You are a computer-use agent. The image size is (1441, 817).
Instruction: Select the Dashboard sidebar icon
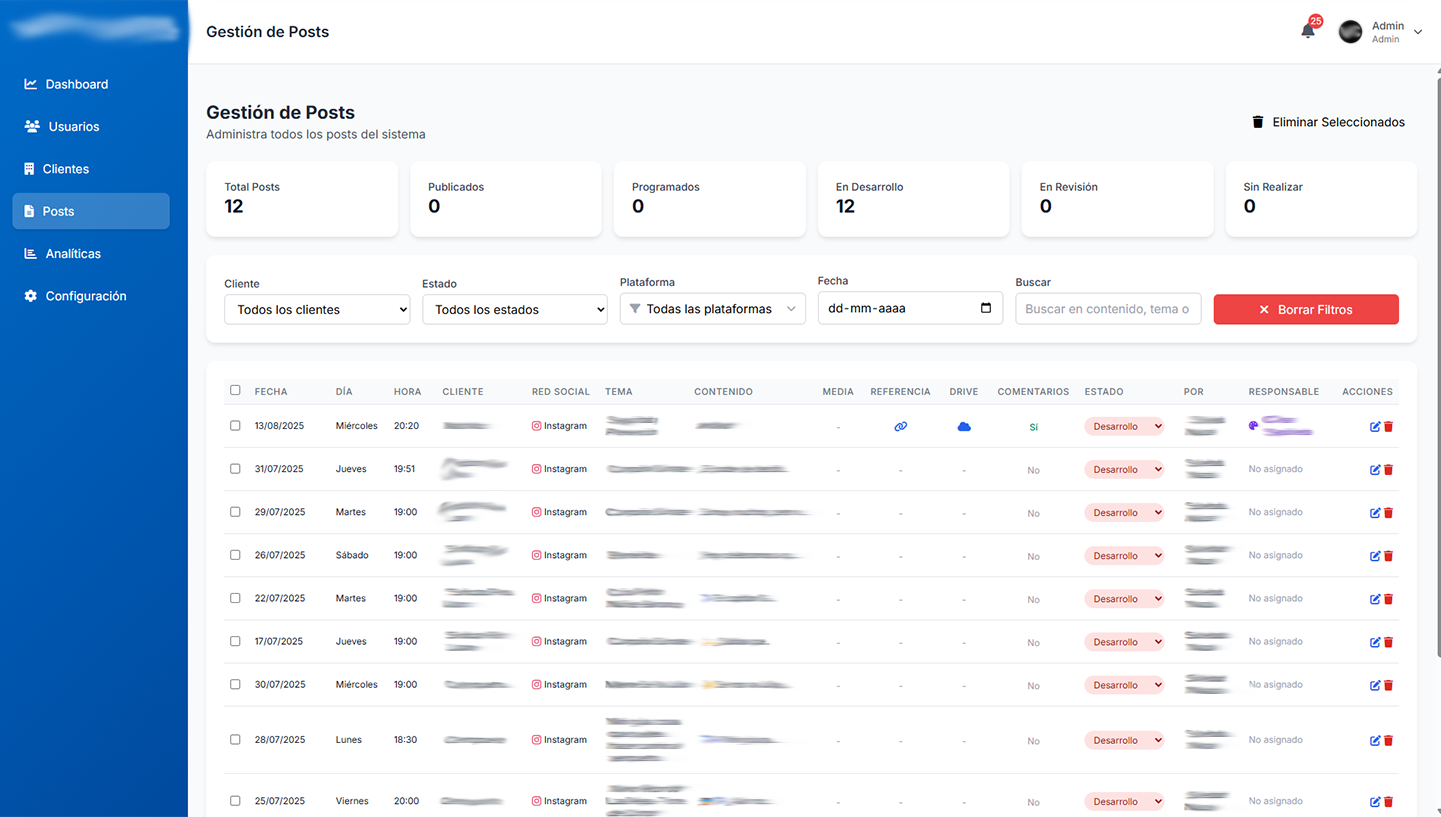pos(30,84)
